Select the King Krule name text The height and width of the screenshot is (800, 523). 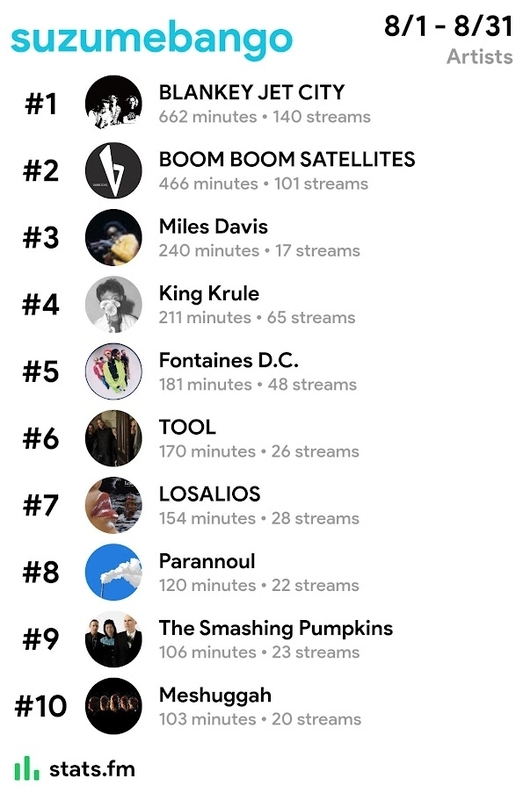pos(209,294)
